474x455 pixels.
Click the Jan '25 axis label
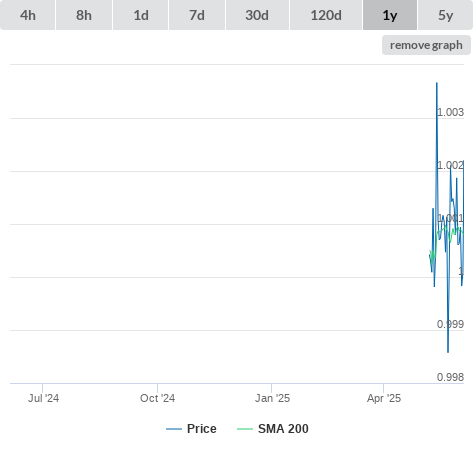point(272,398)
